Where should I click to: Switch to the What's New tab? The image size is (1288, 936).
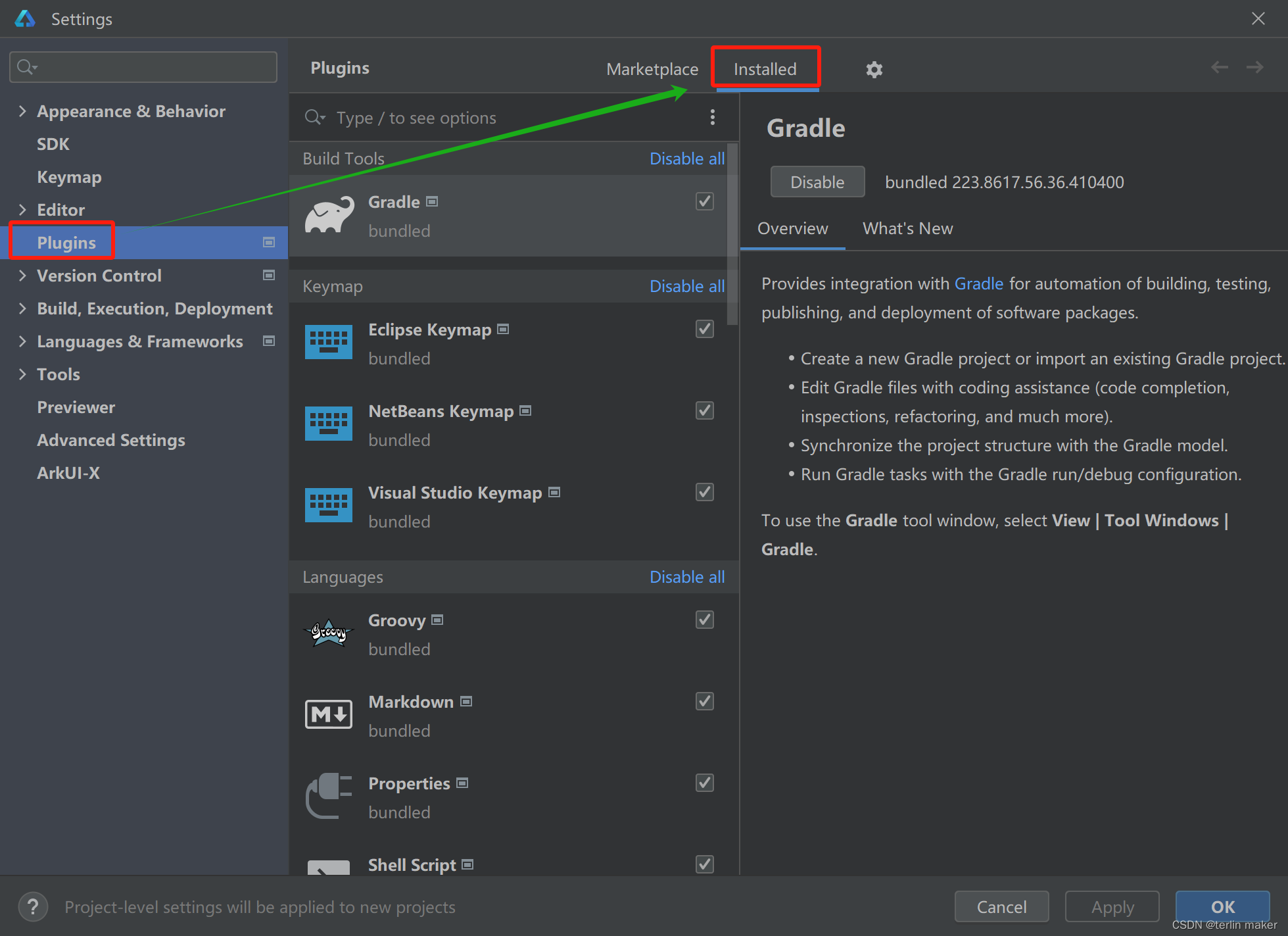click(x=907, y=228)
